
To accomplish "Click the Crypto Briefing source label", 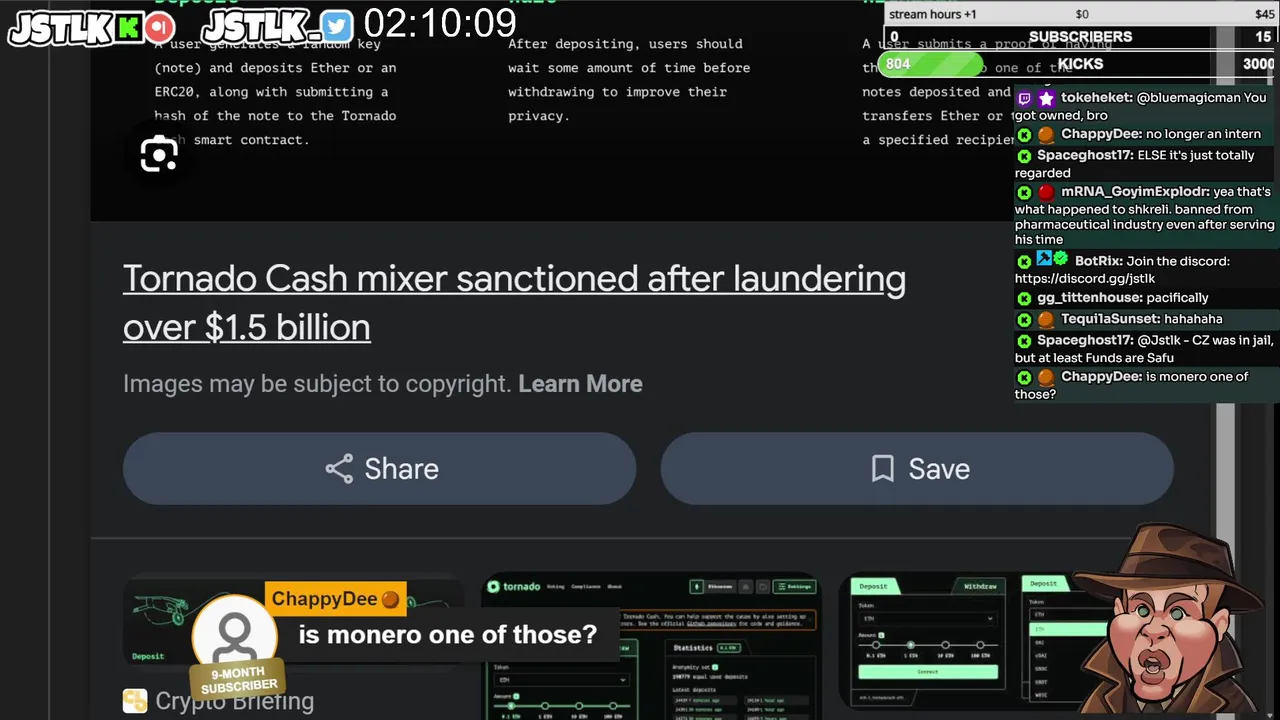I will coord(234,701).
